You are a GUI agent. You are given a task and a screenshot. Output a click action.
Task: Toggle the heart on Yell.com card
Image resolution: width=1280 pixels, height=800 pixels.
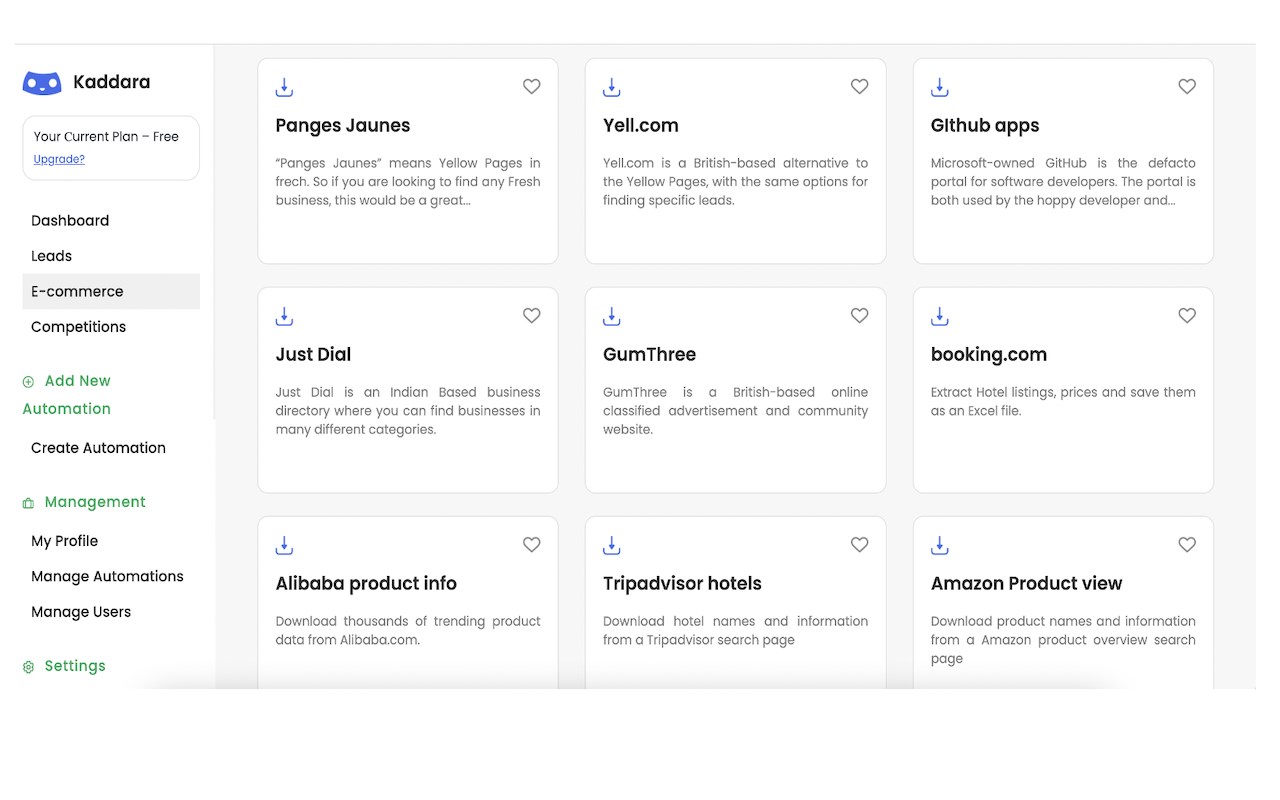pyautogui.click(x=859, y=87)
